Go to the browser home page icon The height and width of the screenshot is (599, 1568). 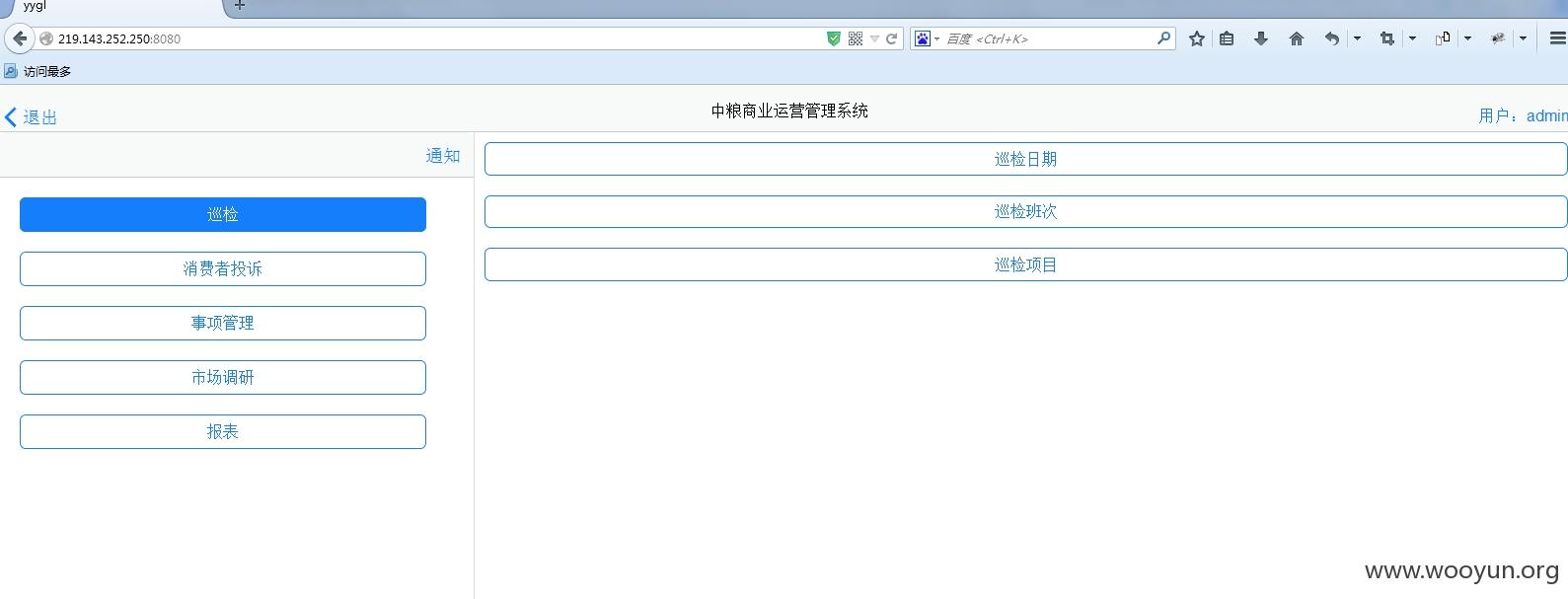tap(1297, 38)
